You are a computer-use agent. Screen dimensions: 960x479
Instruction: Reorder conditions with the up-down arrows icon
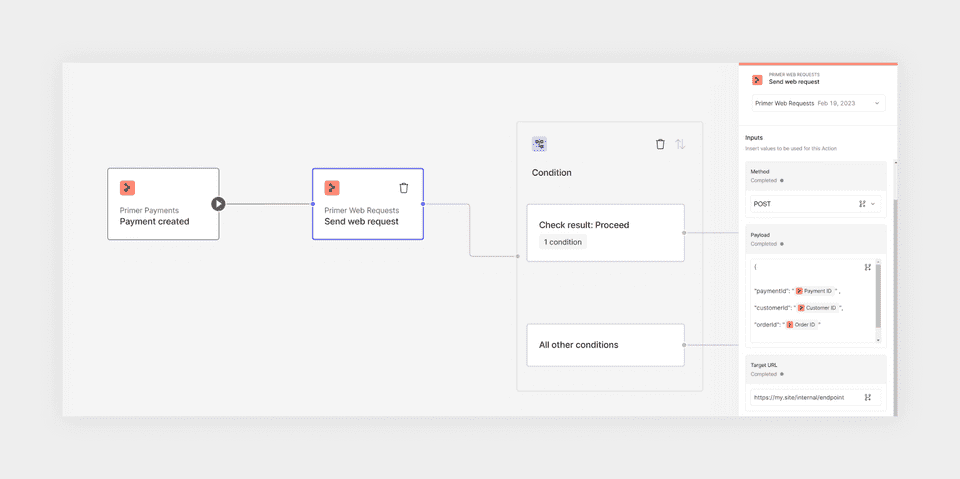click(680, 144)
